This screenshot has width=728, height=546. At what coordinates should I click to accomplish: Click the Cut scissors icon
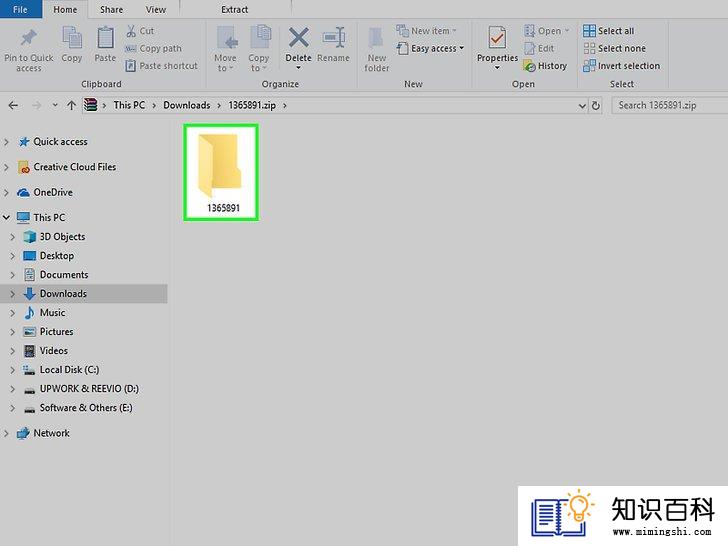point(131,31)
